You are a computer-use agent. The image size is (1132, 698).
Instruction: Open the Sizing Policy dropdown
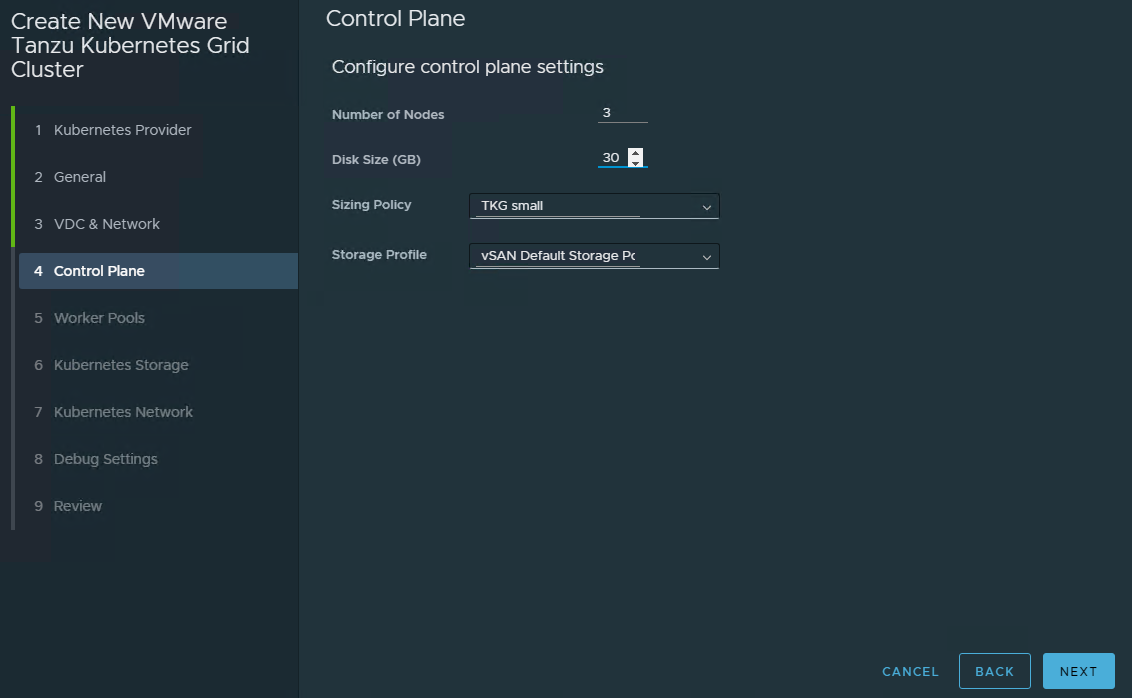point(594,206)
